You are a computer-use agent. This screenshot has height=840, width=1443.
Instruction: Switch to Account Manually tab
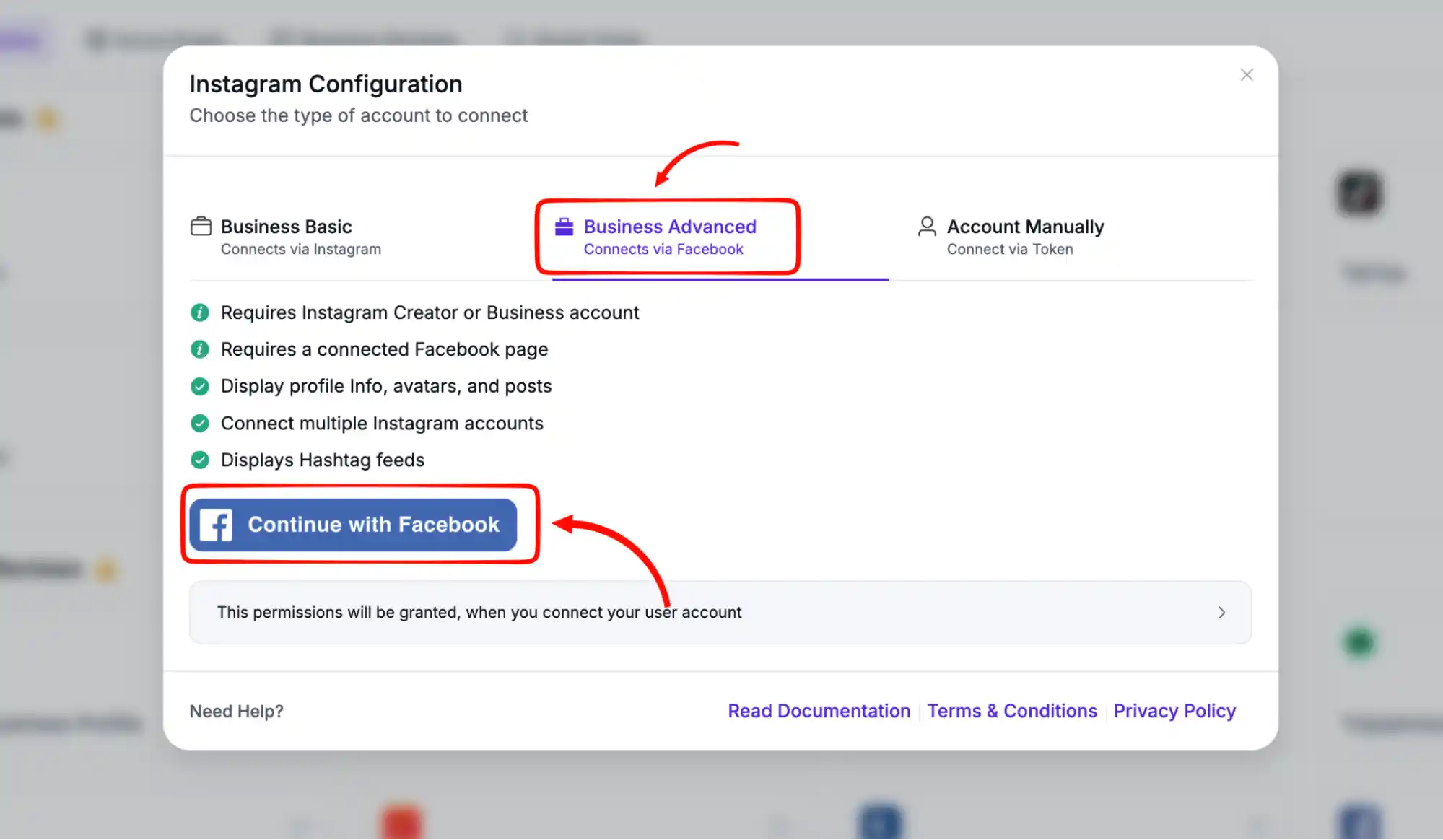pos(1011,237)
